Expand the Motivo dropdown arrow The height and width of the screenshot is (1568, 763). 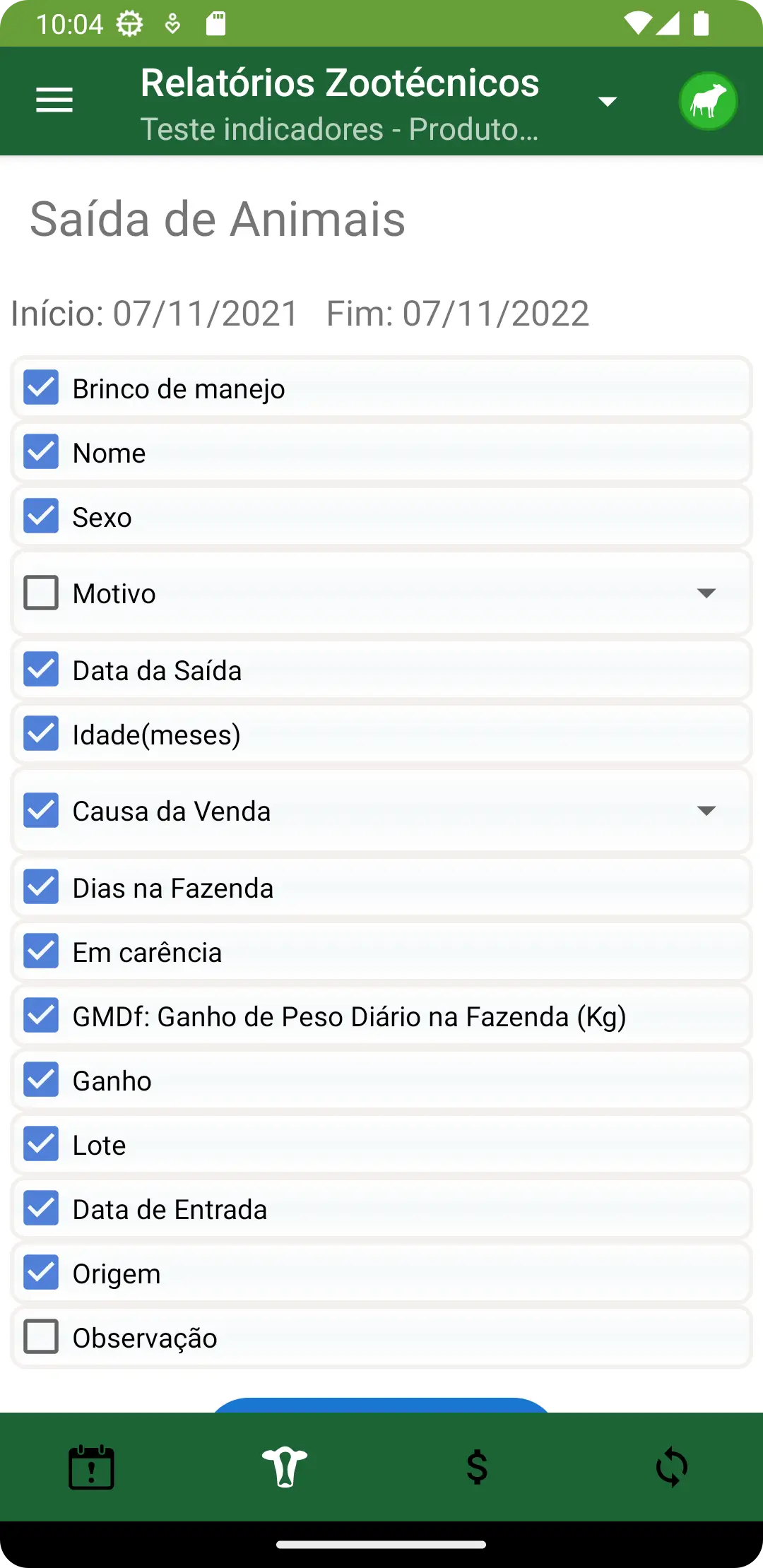coord(706,593)
